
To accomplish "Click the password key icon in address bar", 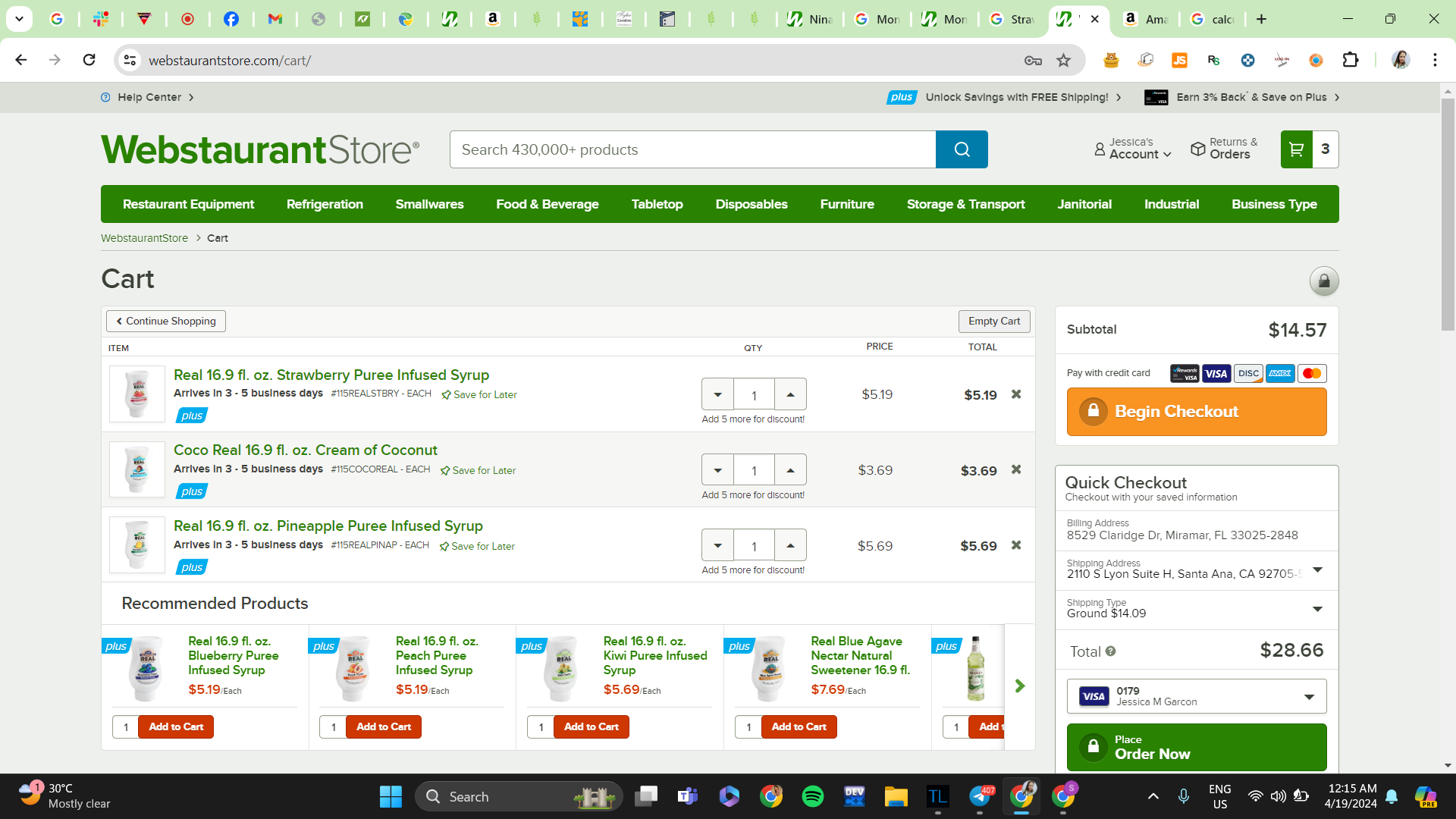I will (1033, 61).
